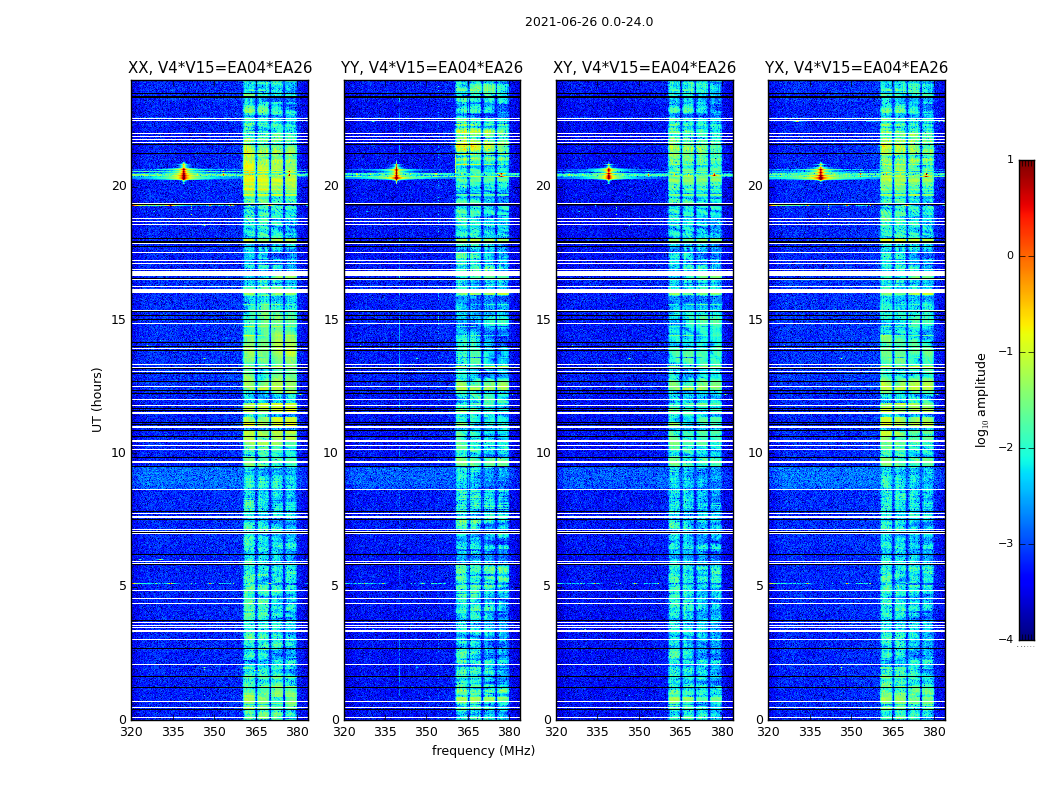The width and height of the screenshot is (1050, 800).
Task: Click the UT (hours) y-axis label
Action: [98, 399]
